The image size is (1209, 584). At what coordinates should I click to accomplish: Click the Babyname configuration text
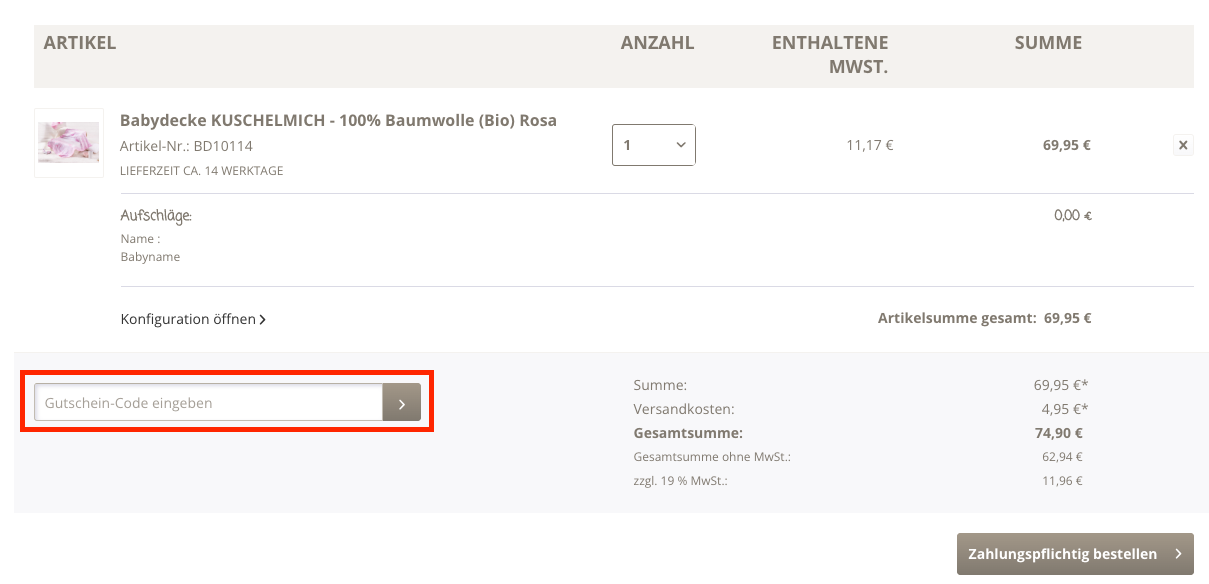coord(150,257)
